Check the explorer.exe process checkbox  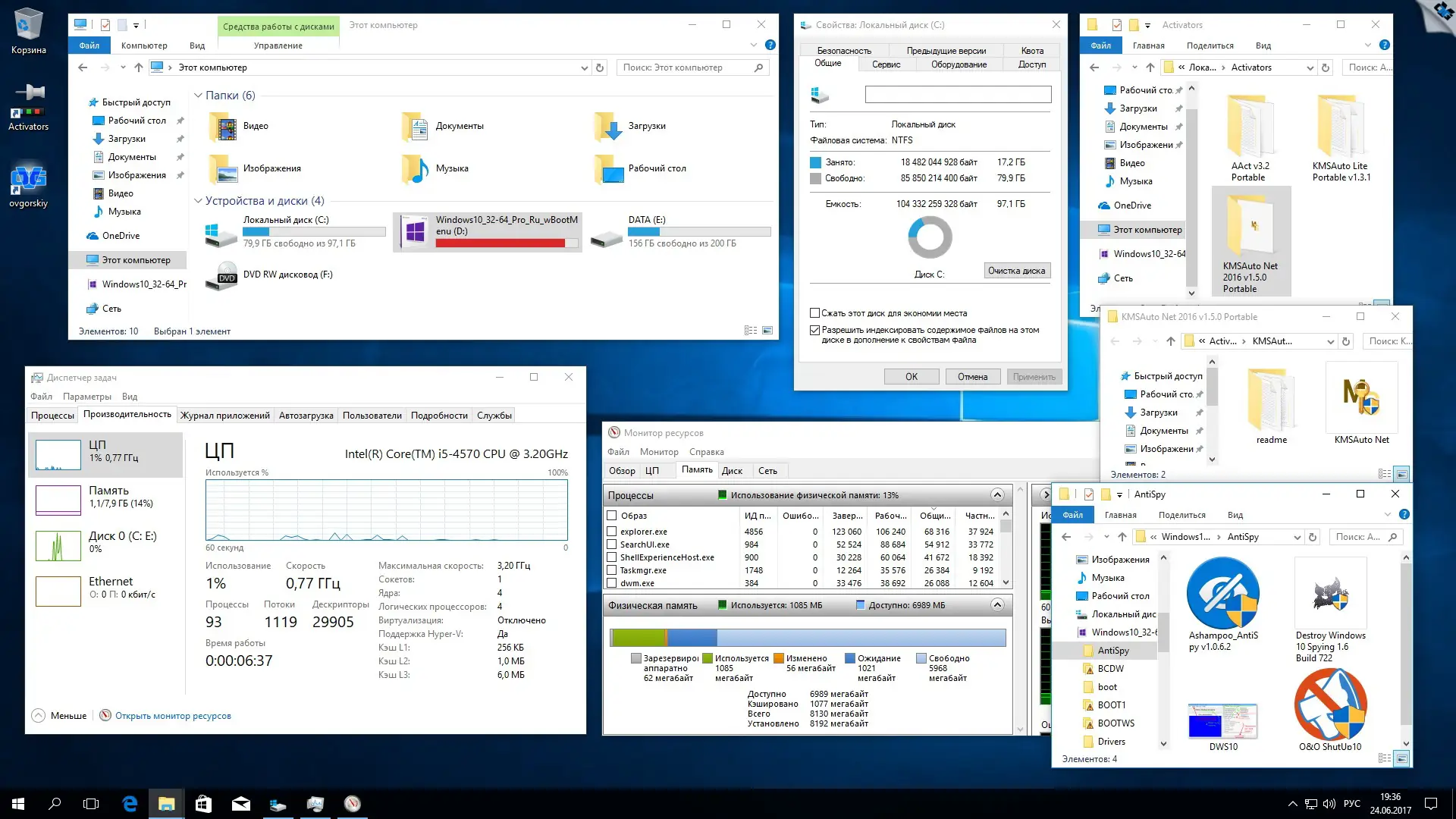(611, 532)
